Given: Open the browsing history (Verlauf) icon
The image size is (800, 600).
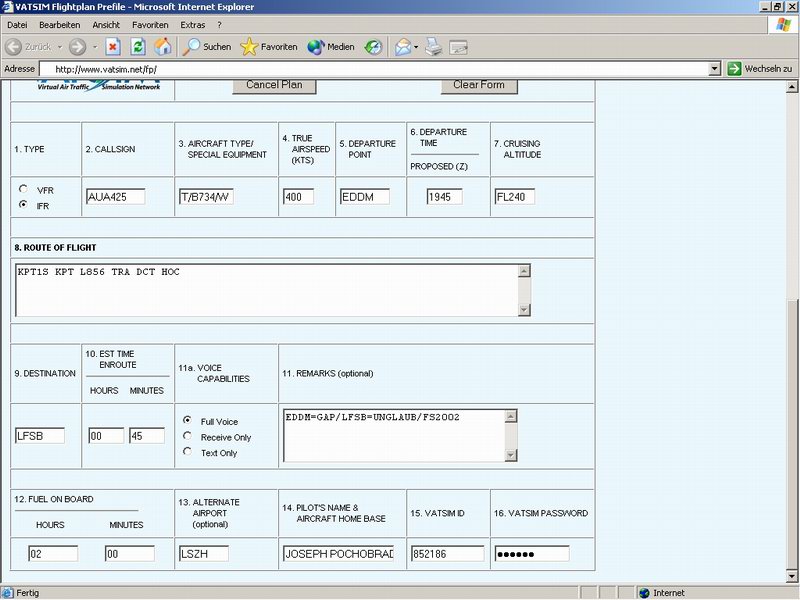Looking at the screenshot, I should 373,46.
